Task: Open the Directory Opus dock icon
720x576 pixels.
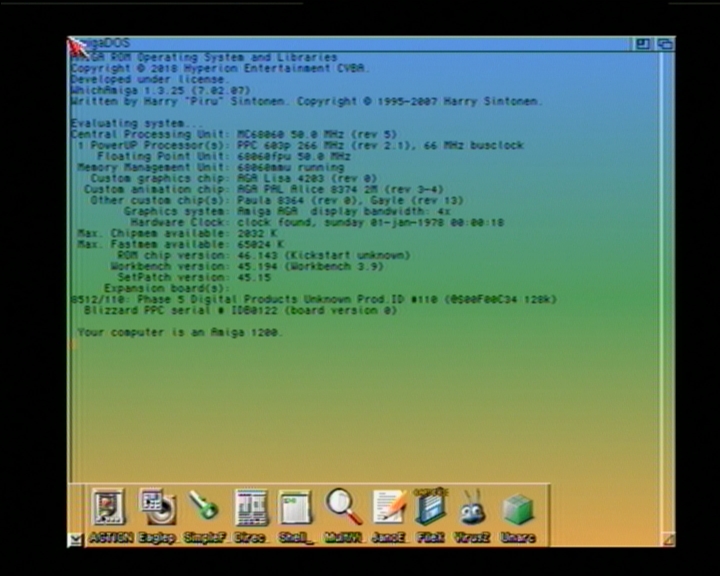Action: (250, 509)
